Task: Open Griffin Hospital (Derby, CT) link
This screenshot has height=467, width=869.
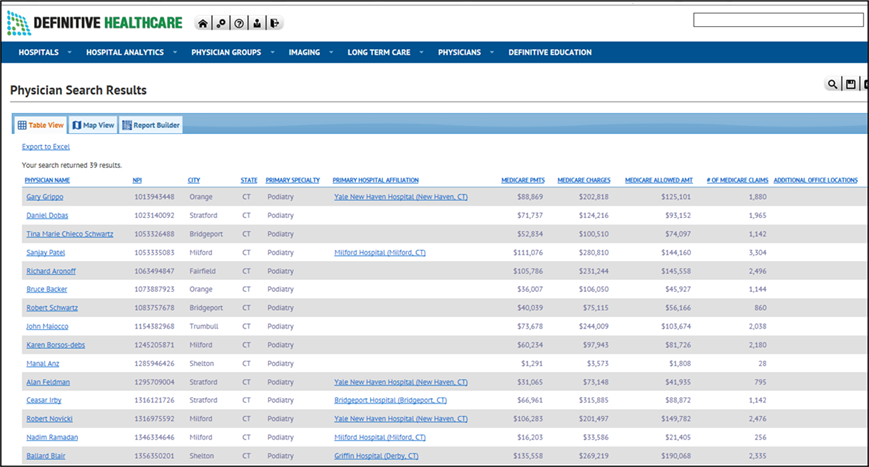Action: [x=376, y=456]
